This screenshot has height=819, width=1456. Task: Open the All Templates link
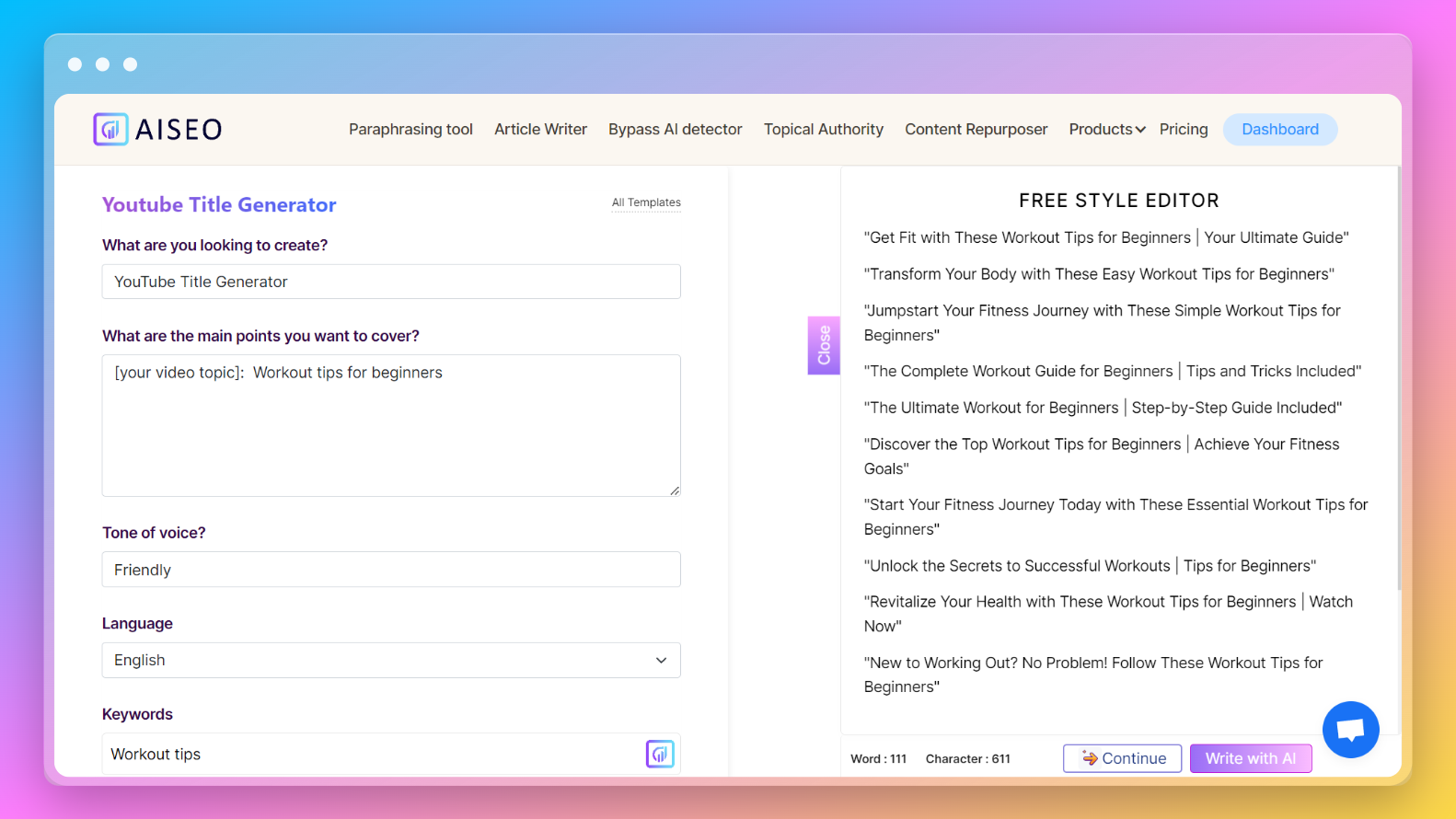[x=646, y=202]
